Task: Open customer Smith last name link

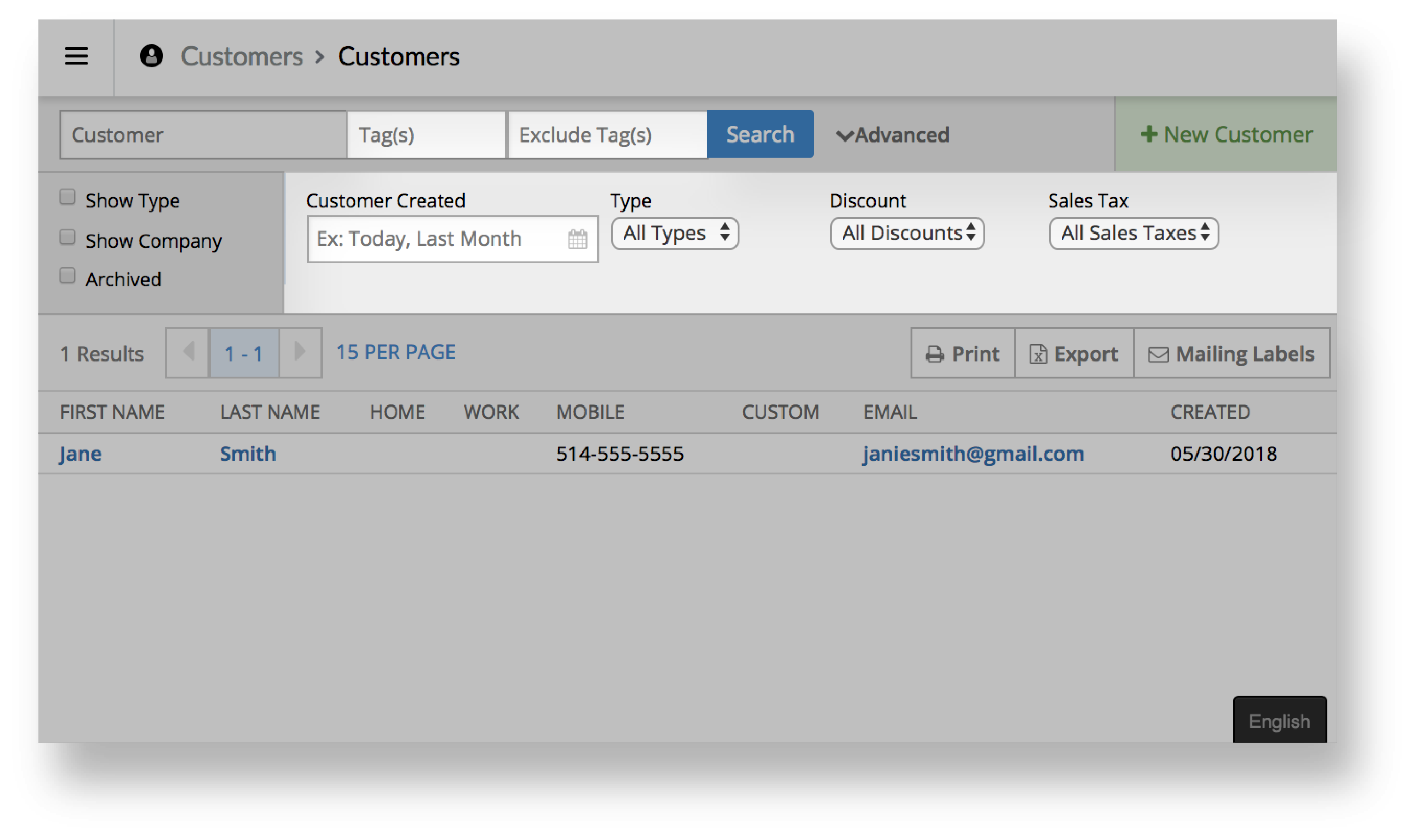Action: pos(248,454)
